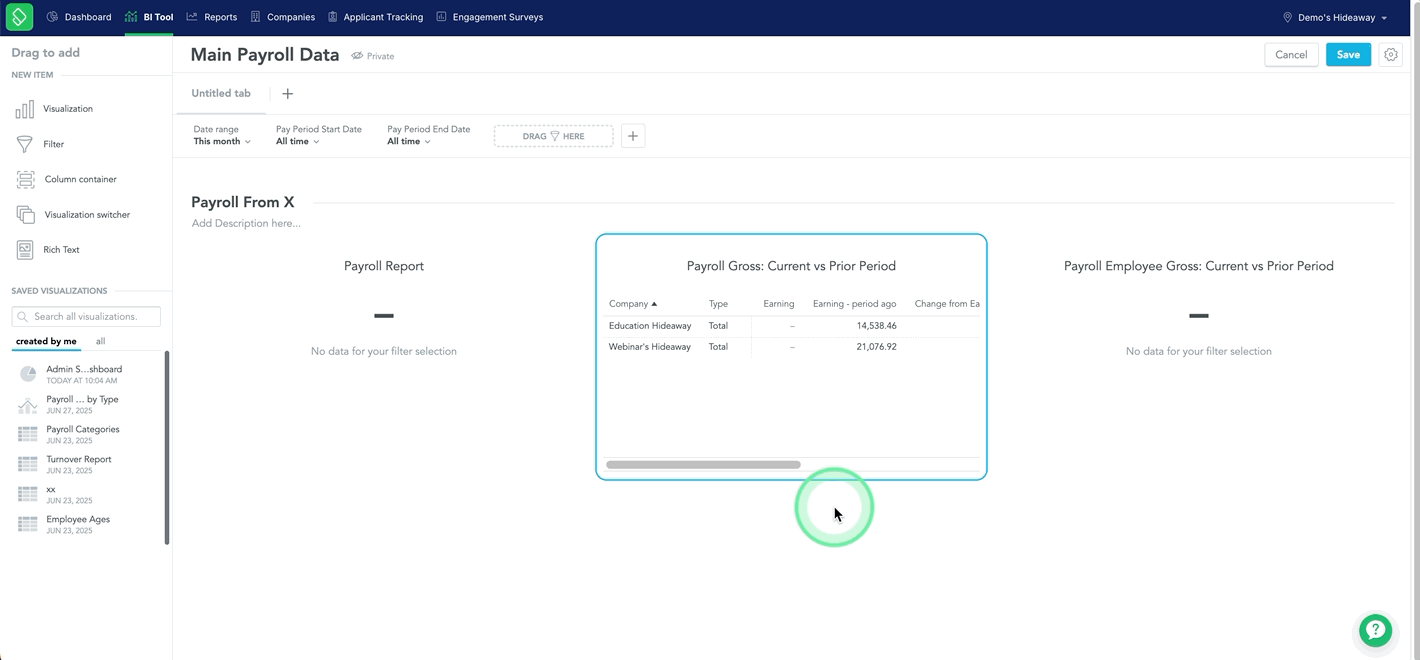Click the xx visualization table icon
1420x660 pixels.
(x=28, y=494)
